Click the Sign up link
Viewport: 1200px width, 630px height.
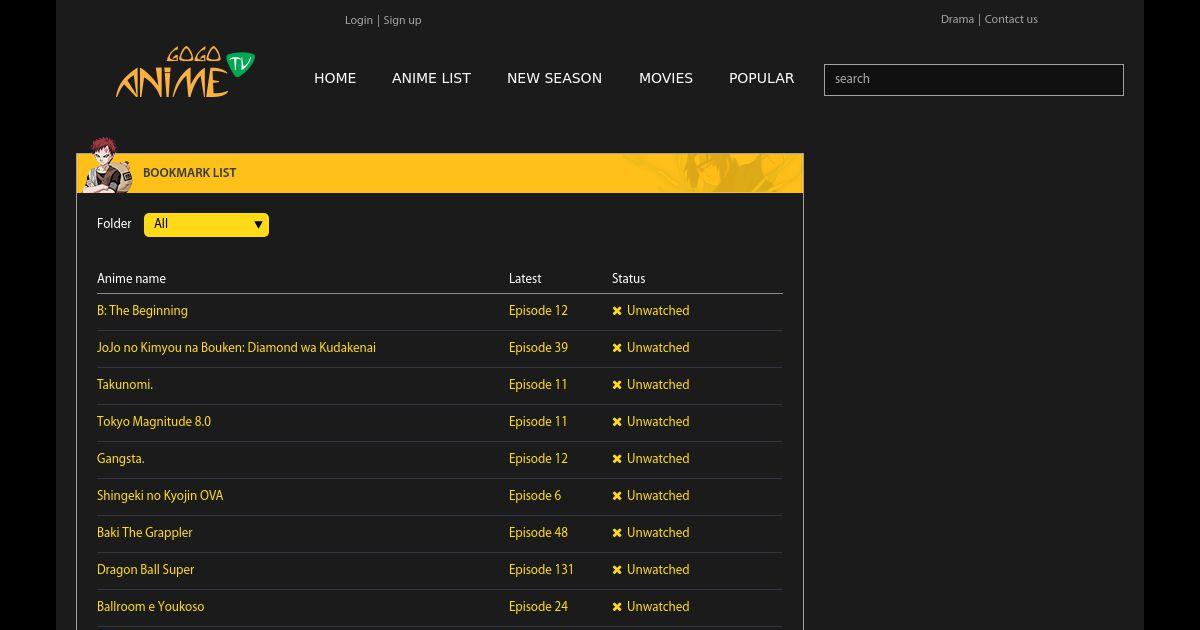click(x=402, y=20)
